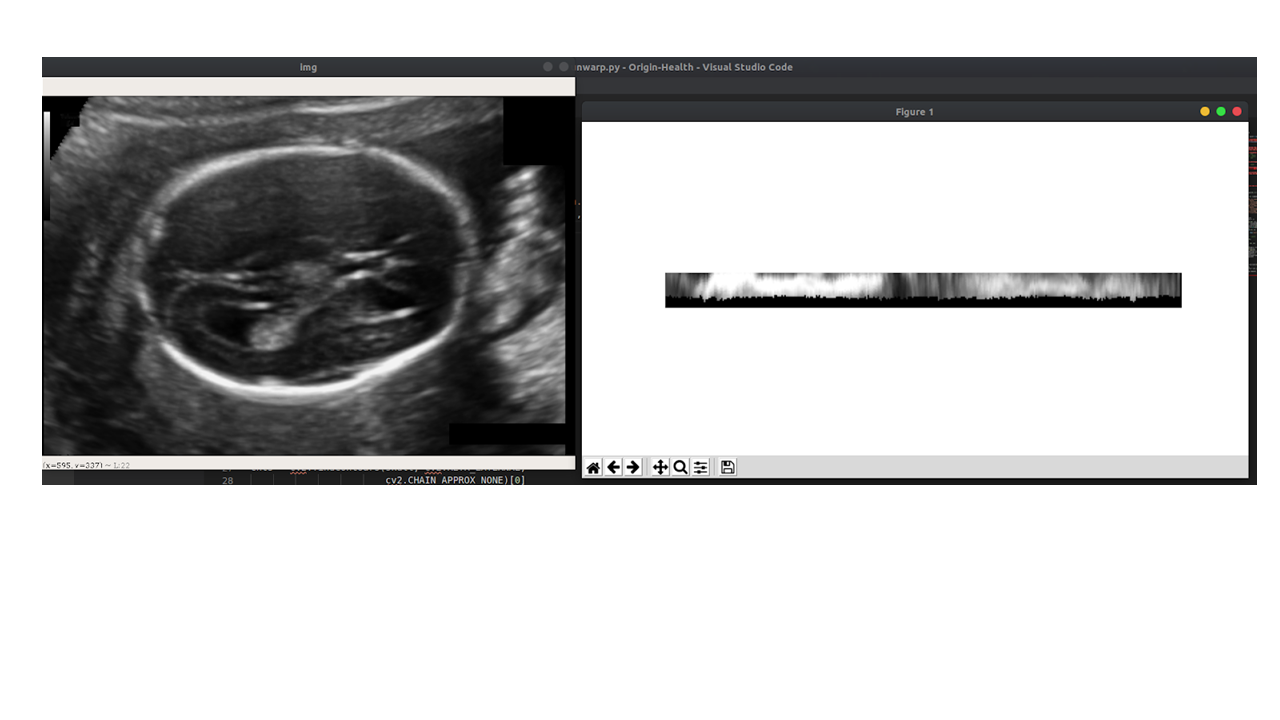1280x720 pixels.
Task: Open Configure subplots sliders icon
Action: coord(700,467)
